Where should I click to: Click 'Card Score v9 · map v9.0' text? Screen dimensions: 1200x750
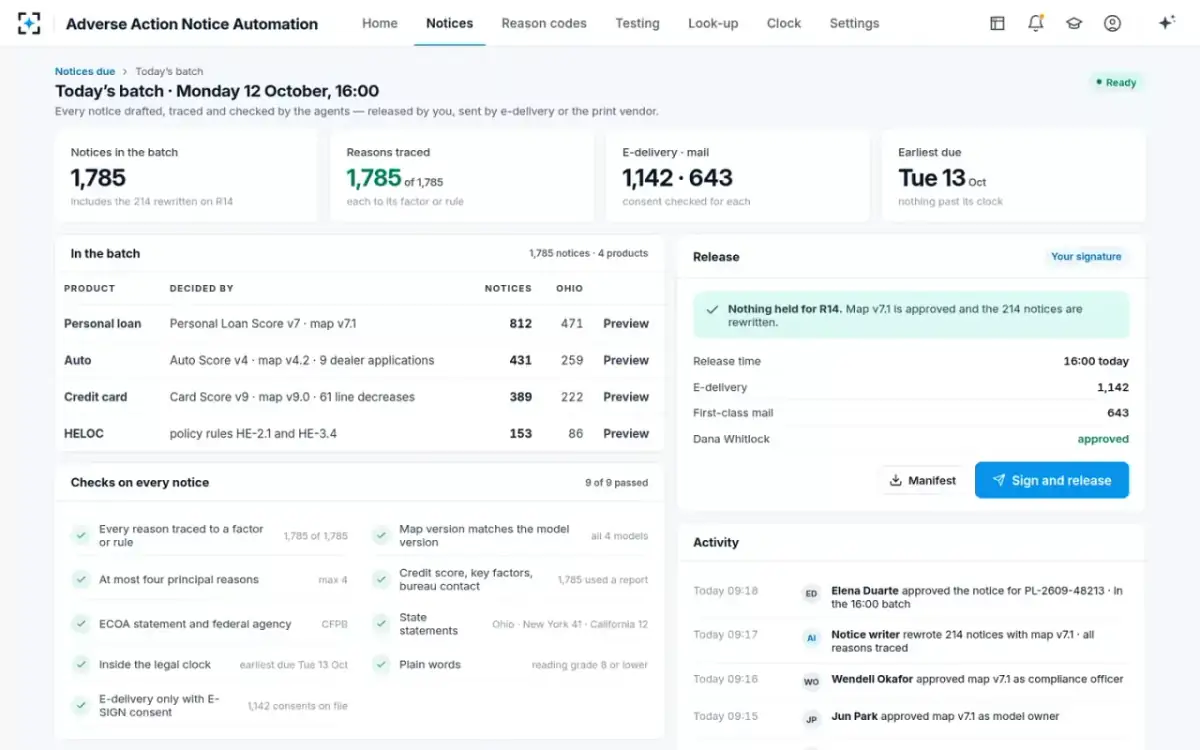tap(240, 397)
